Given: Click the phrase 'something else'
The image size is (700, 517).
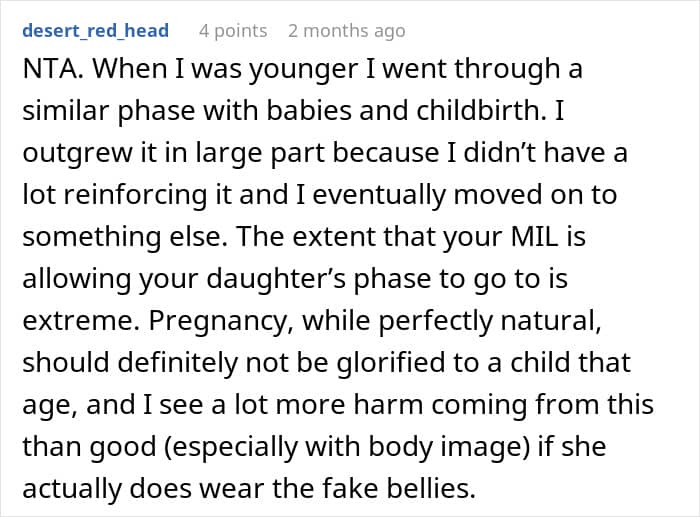Looking at the screenshot, I should pos(121,237).
